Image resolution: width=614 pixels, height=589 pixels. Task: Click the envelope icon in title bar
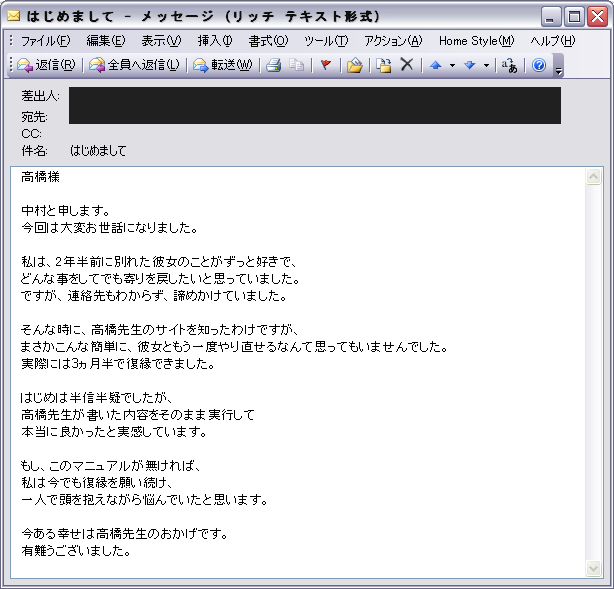point(14,16)
